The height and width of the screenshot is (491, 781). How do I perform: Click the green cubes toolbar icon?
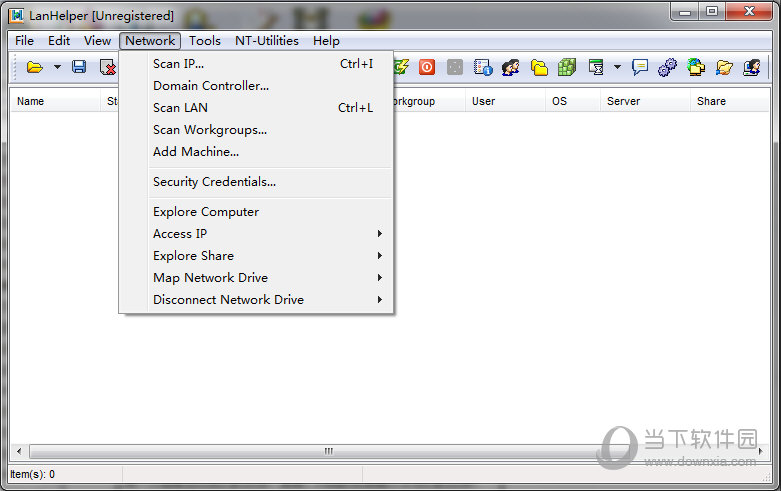click(x=567, y=67)
